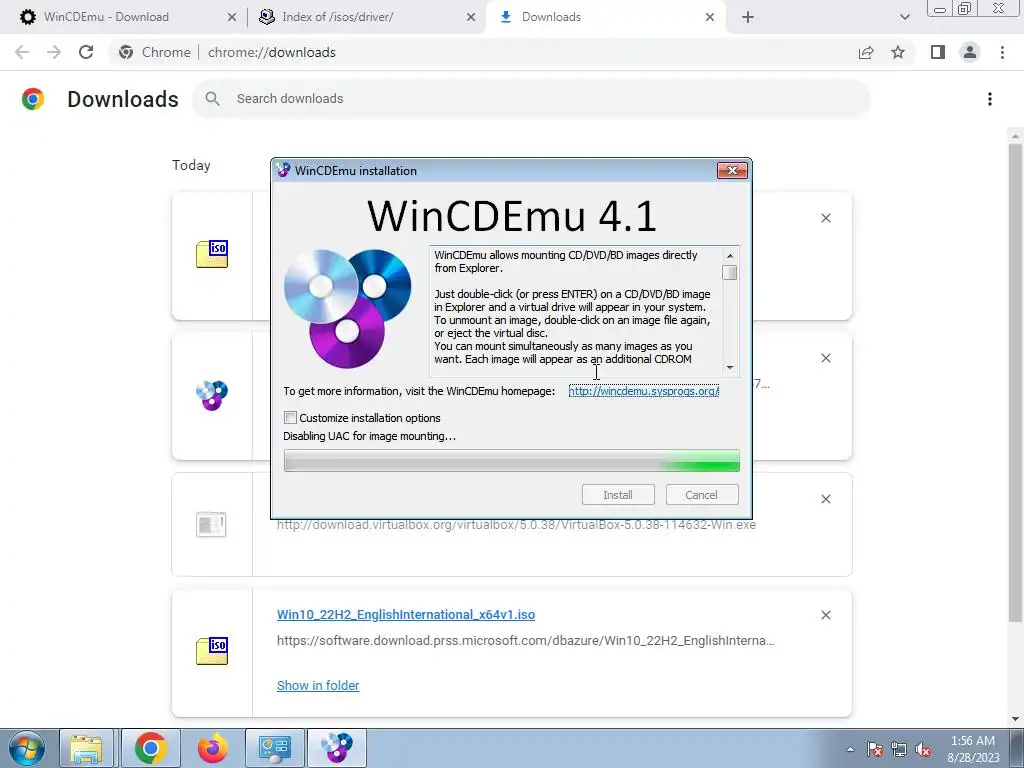Open a new Chrome tab
The height and width of the screenshot is (768, 1024).
click(748, 17)
